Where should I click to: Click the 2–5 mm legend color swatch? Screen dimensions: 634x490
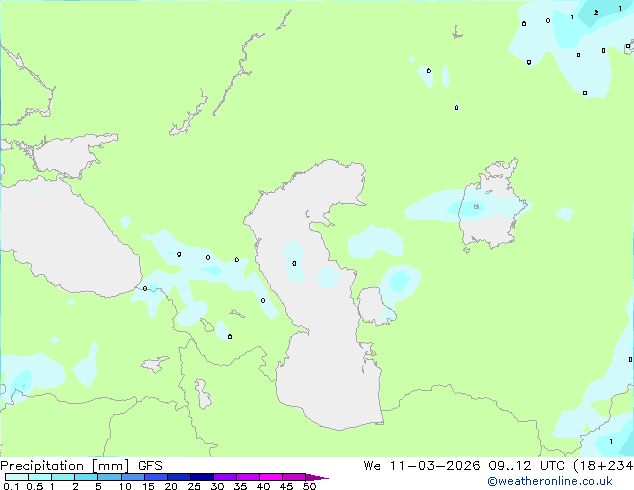click(86, 477)
